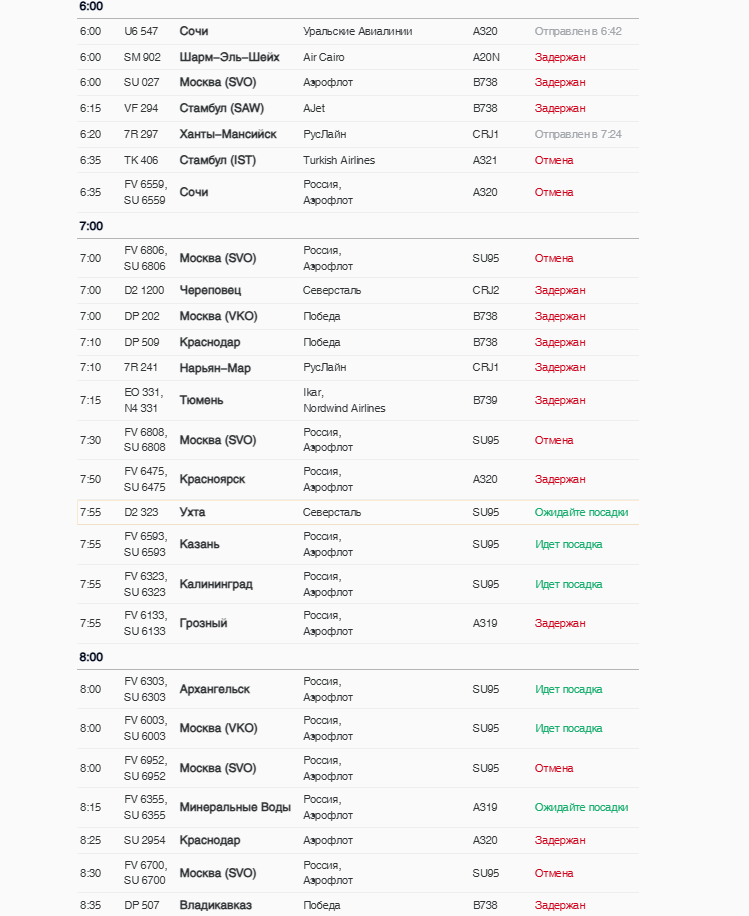Open the Шарм–Эль–Шейх flight destination

(x=229, y=57)
